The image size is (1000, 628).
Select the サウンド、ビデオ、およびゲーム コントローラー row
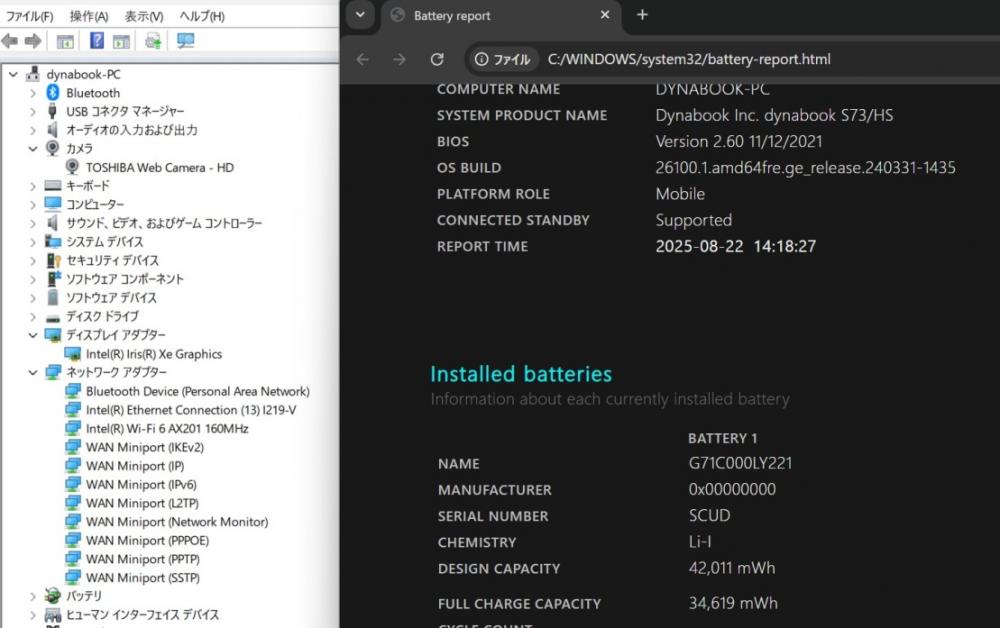coord(164,223)
